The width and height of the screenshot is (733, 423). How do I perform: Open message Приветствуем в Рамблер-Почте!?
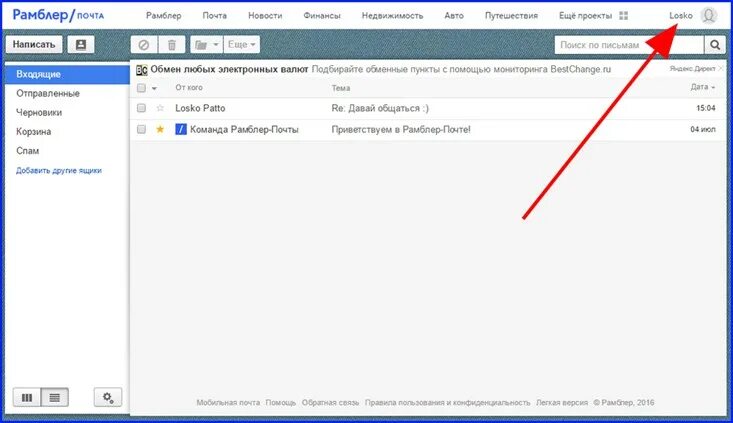pyautogui.click(x=401, y=129)
